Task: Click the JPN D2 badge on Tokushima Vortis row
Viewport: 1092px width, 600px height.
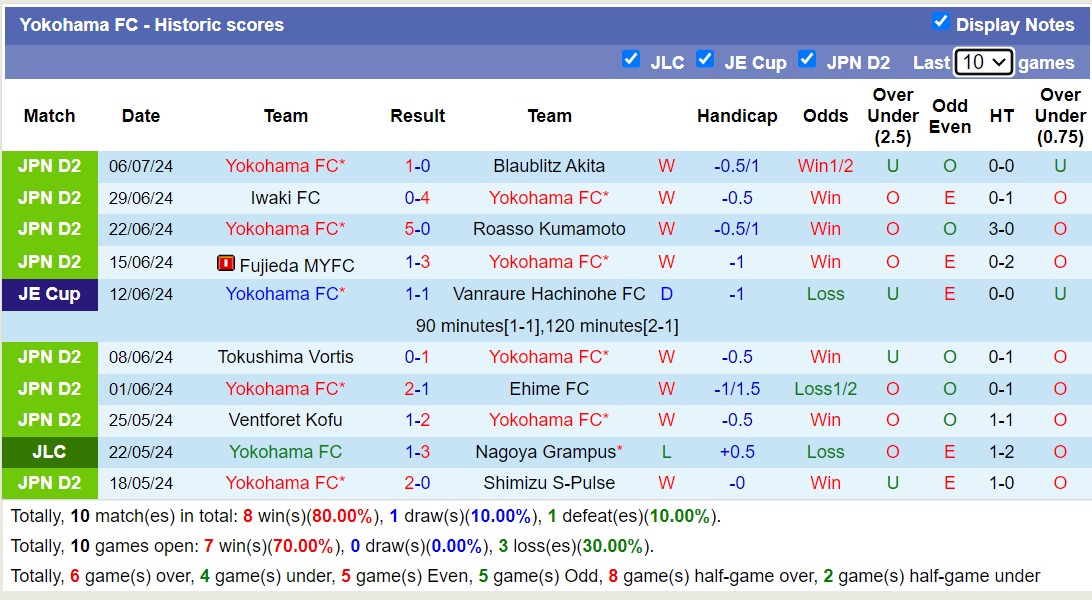Action: tap(49, 356)
